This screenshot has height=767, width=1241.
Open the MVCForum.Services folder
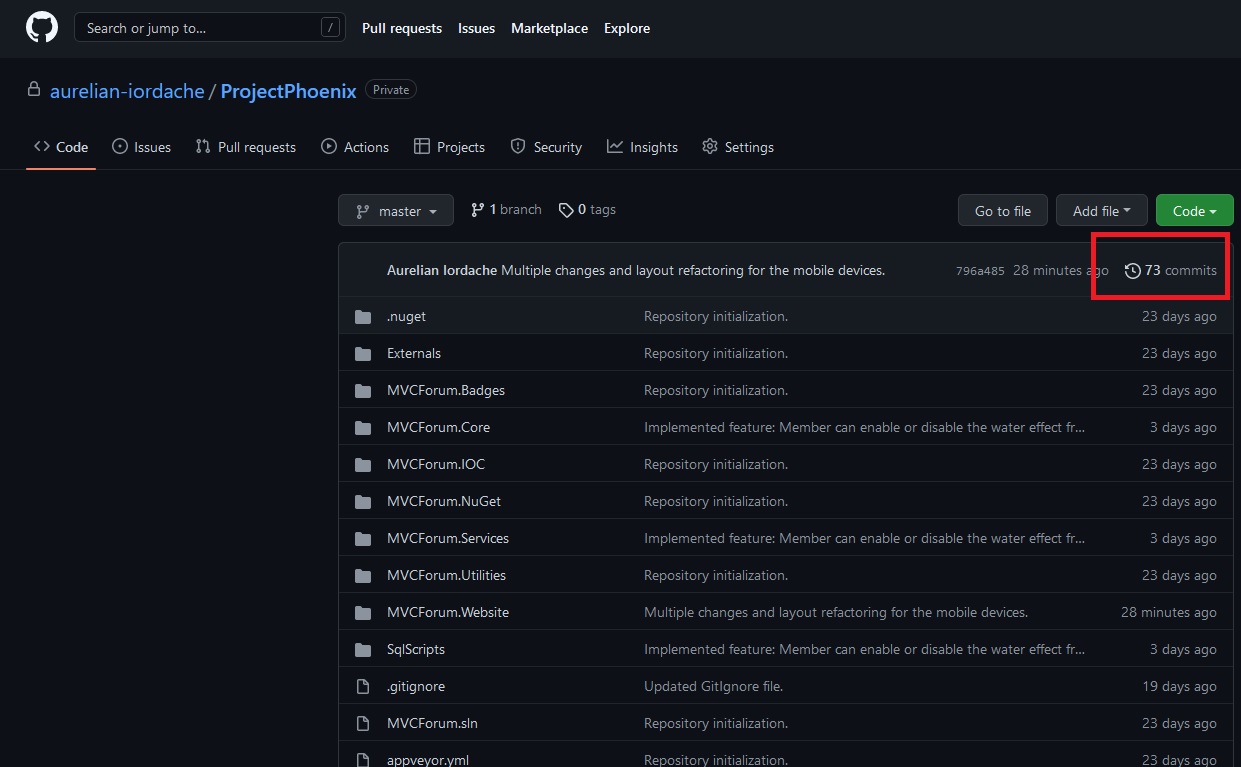tap(448, 539)
